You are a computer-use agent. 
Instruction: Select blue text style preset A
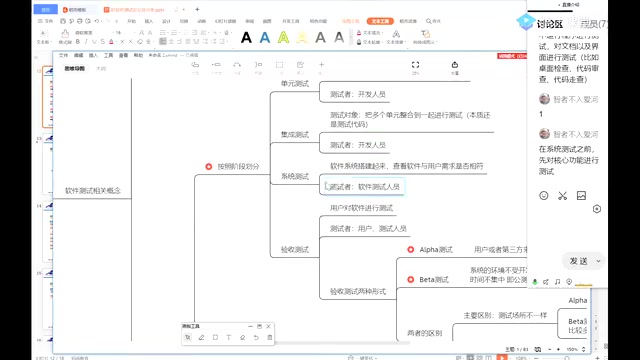click(x=265, y=38)
